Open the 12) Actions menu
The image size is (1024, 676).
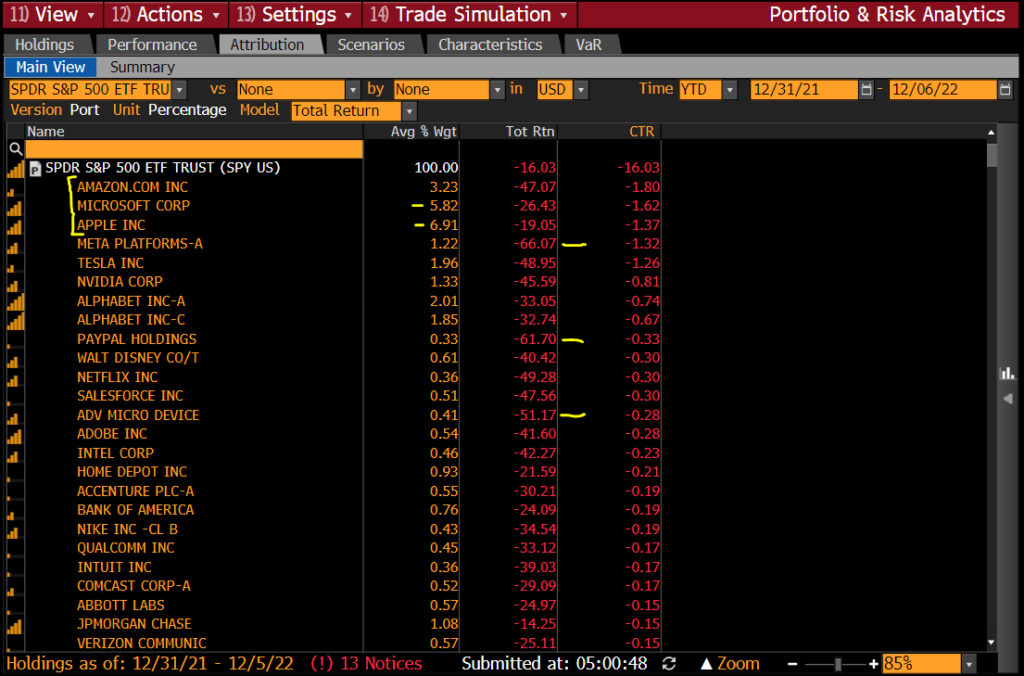click(165, 14)
